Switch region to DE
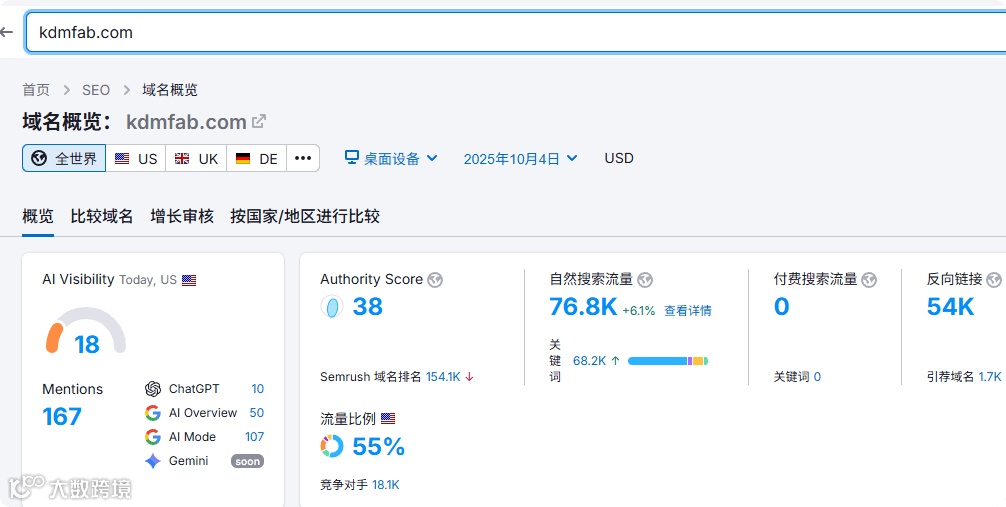 (x=256, y=159)
